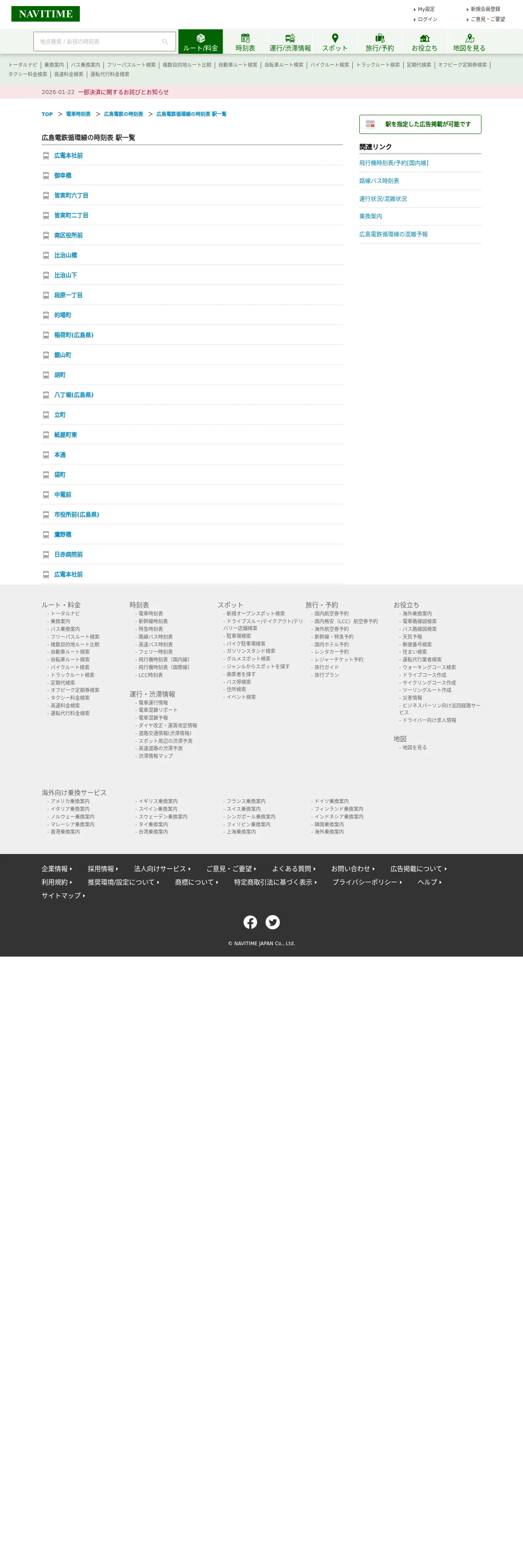Image resolution: width=523 pixels, height=1568 pixels.
Task: Open the 運行/渋滞情報 tab
Action: tap(290, 42)
